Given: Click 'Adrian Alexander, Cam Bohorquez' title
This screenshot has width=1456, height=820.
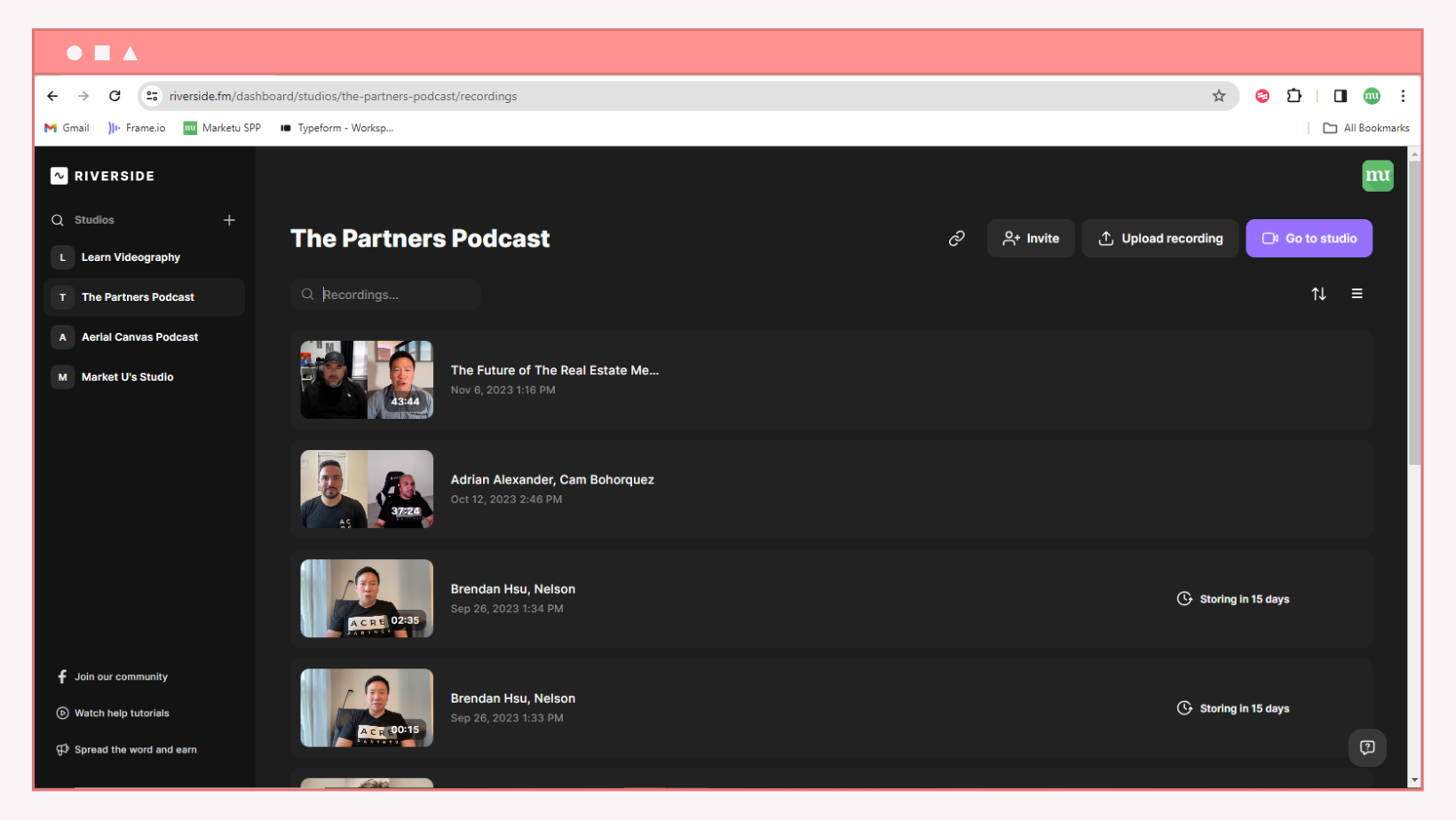Looking at the screenshot, I should (552, 479).
